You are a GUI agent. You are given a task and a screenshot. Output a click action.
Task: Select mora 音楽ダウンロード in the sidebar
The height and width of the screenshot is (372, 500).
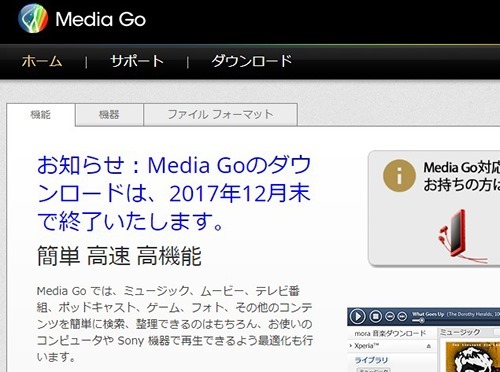point(390,333)
